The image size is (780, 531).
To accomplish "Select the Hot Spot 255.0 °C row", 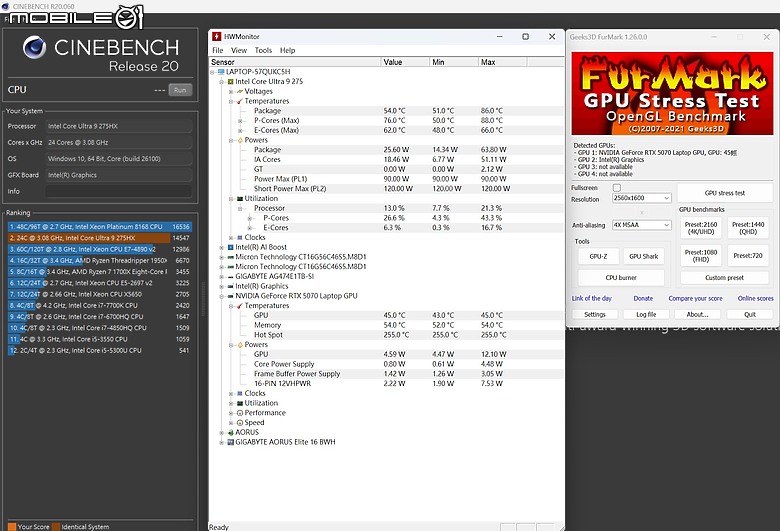I will [x=386, y=335].
